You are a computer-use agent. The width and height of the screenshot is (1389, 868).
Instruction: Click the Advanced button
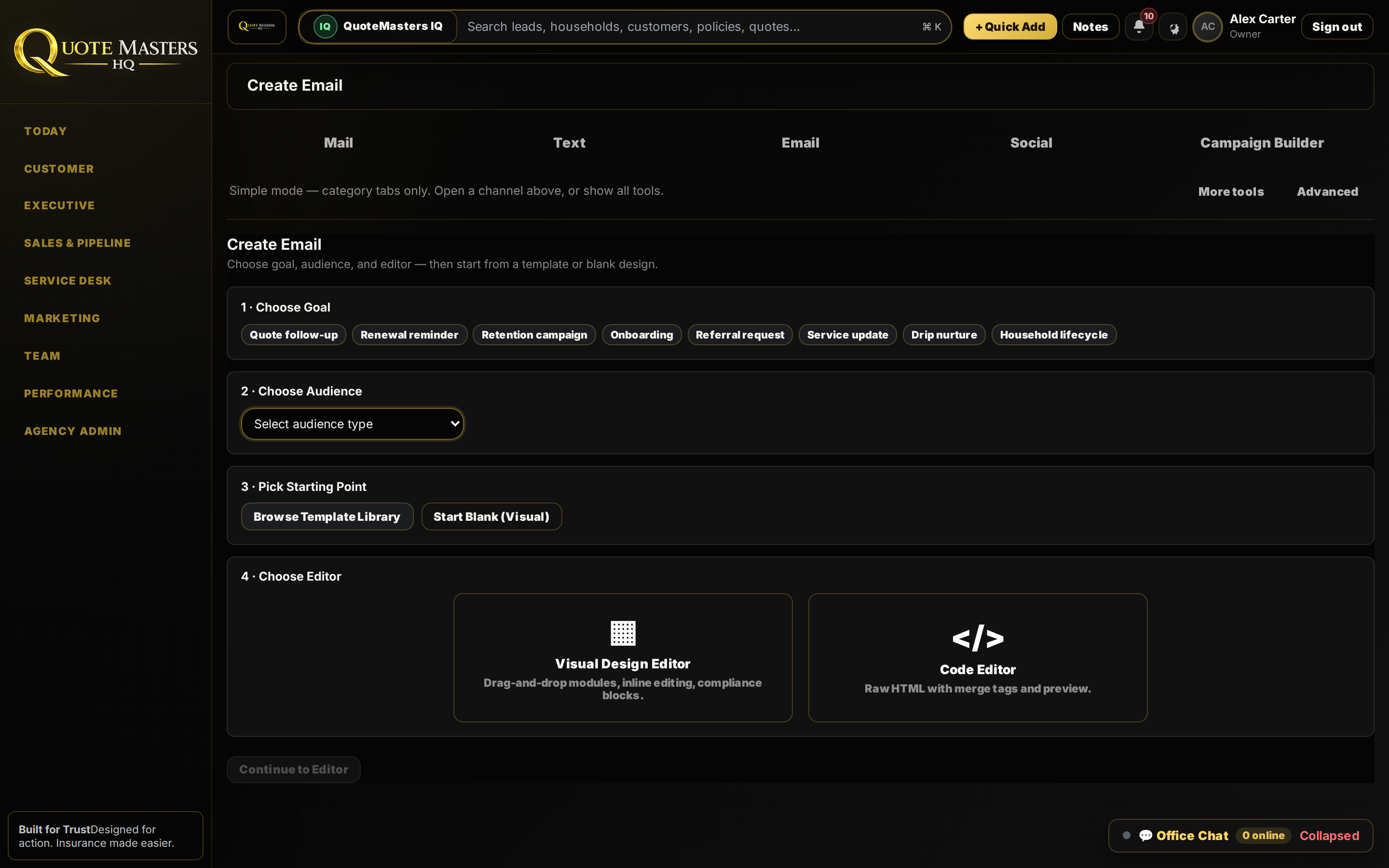[1328, 191]
